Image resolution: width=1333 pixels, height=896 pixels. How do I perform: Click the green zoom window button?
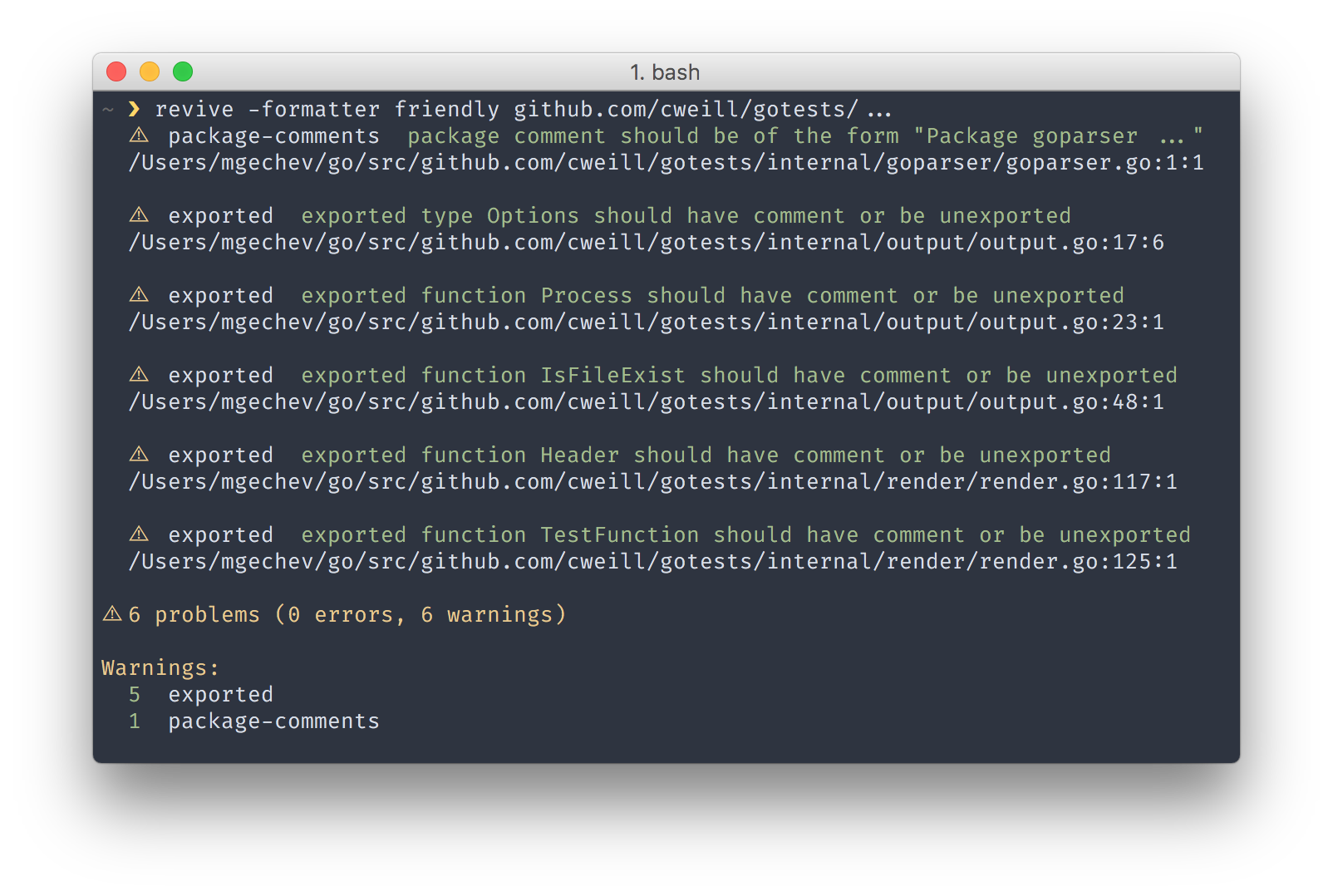point(183,72)
